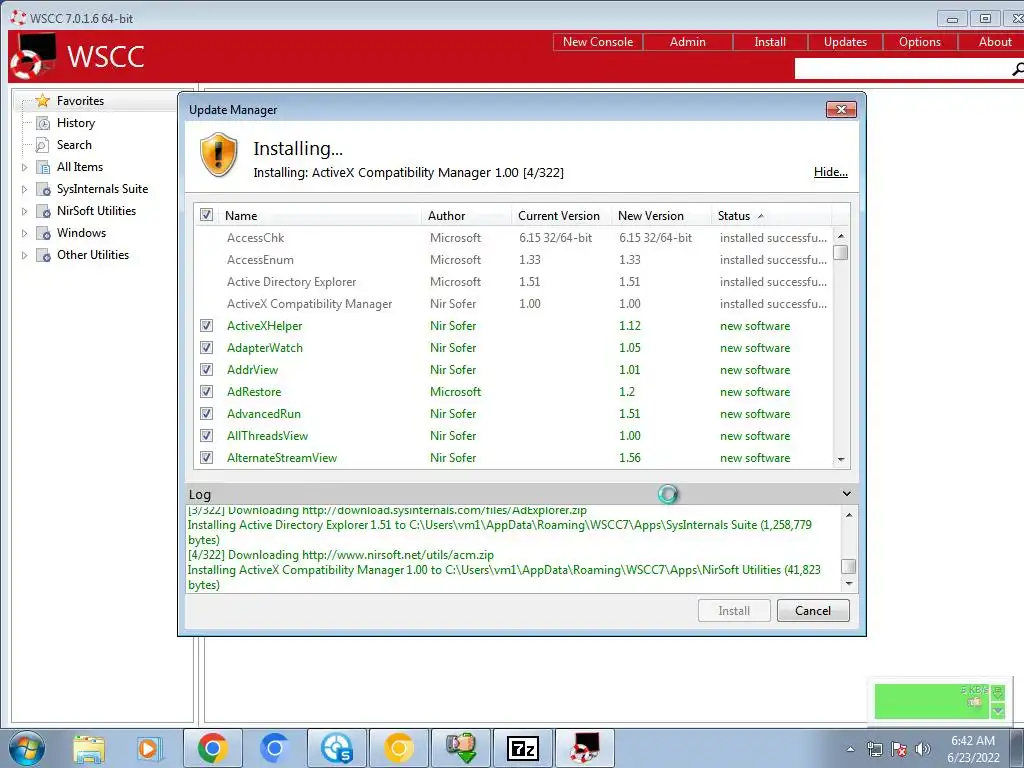The width and height of the screenshot is (1024, 768).
Task: Click the network tray icon
Action: (874, 749)
